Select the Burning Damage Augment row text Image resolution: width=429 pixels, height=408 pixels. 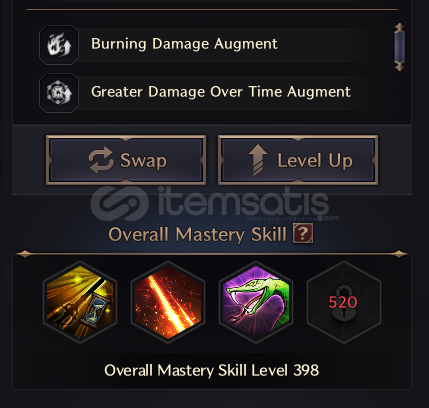184,44
